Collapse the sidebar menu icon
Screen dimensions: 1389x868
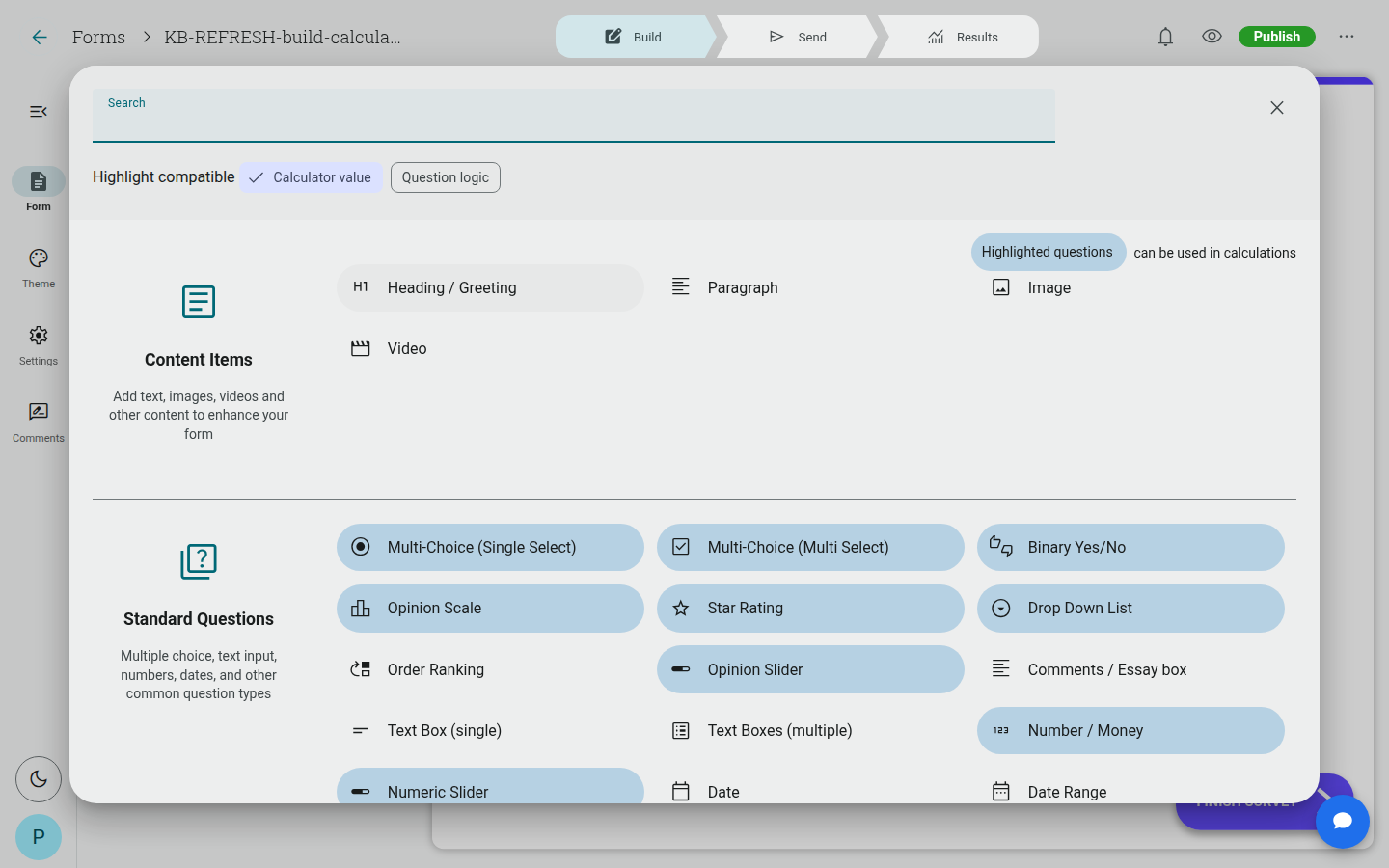[x=39, y=112]
